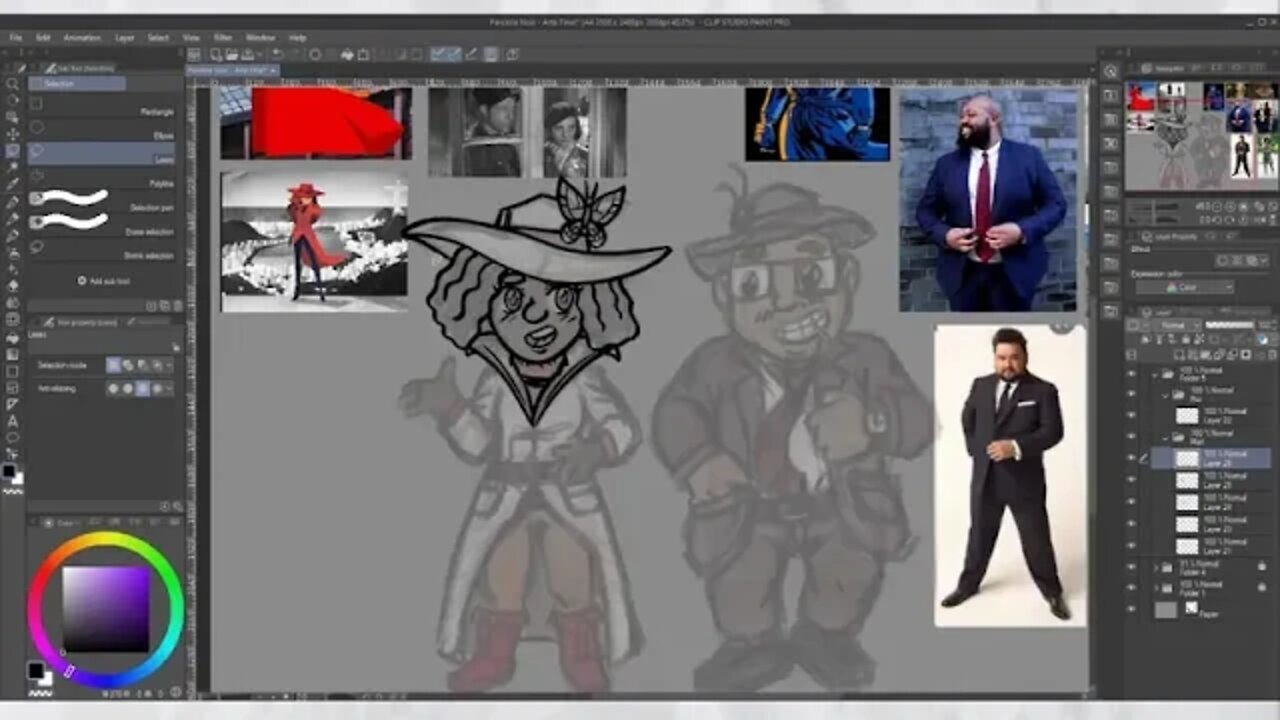
Task: Open the Selection mode dropdown arrow
Action: click(171, 365)
